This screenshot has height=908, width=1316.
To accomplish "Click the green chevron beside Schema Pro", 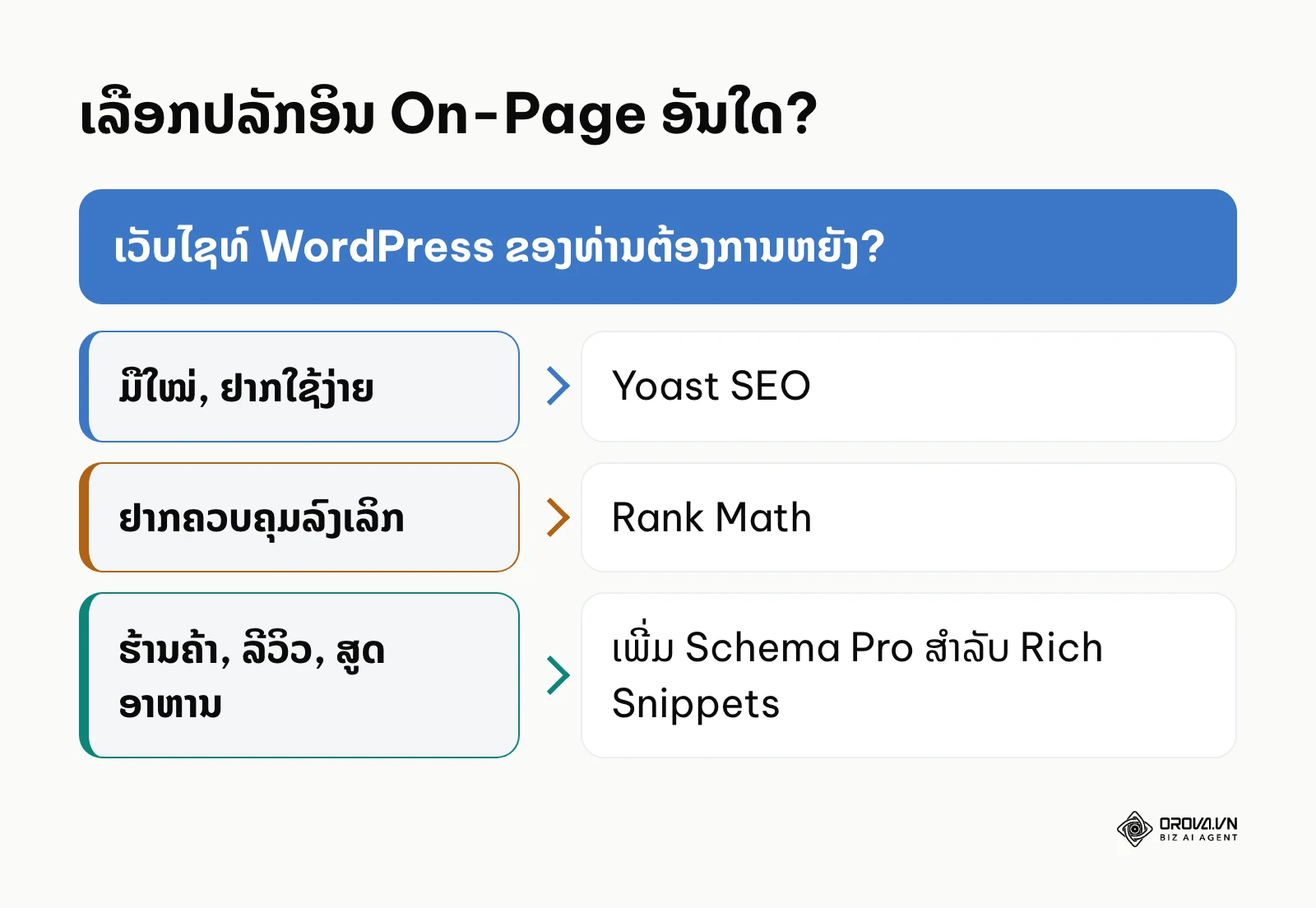I will pyautogui.click(x=558, y=675).
